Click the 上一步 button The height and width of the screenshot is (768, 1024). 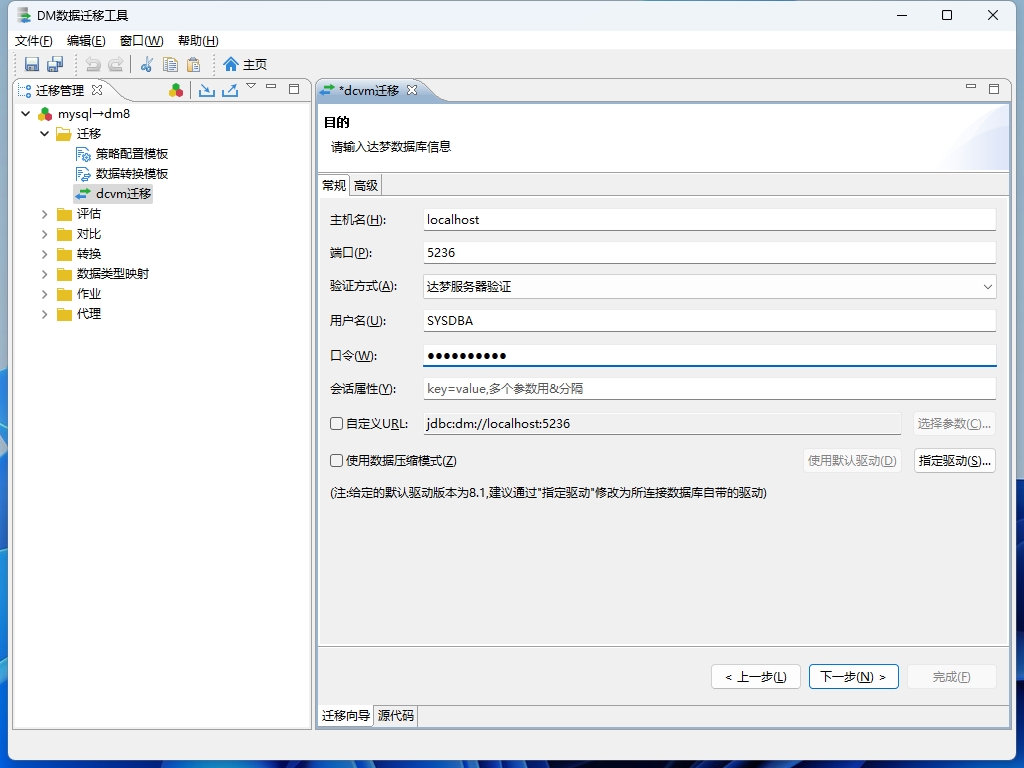[756, 677]
